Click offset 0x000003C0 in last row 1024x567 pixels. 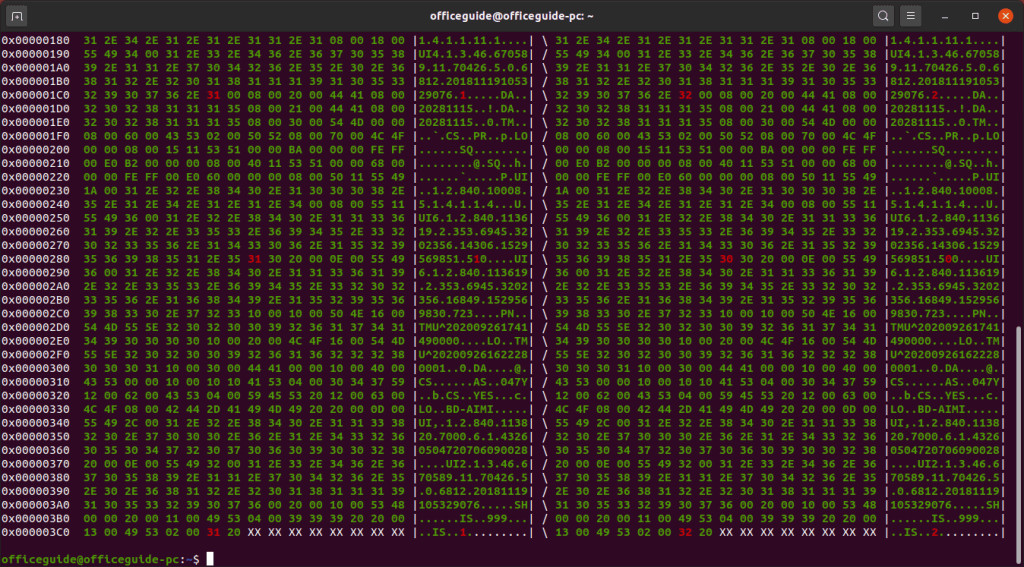pyautogui.click(x=36, y=532)
